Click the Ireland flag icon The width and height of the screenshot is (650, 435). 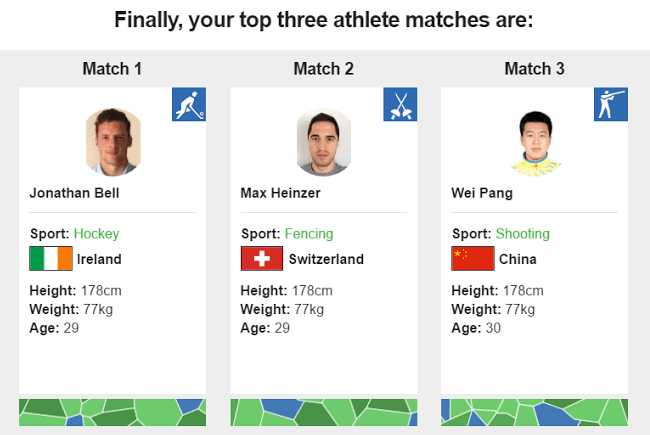click(x=51, y=259)
